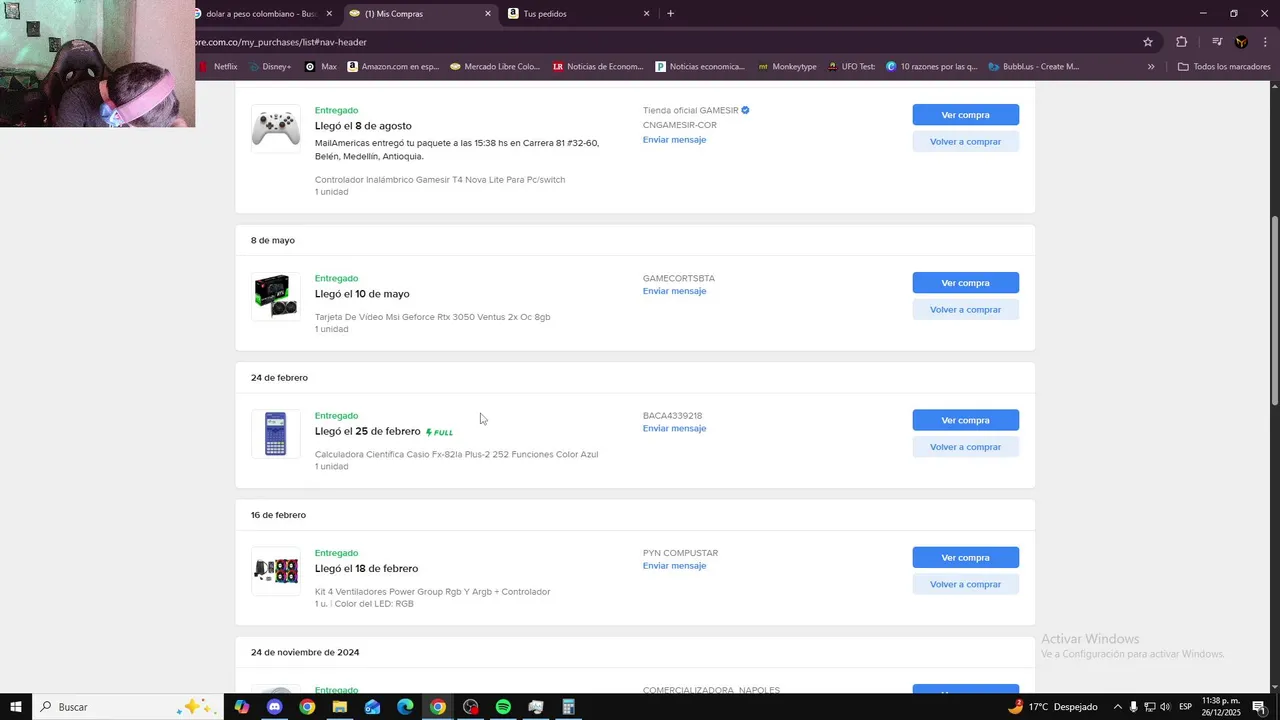Switch to the dolar a peso colombiano tab
Image resolution: width=1280 pixels, height=720 pixels.
[x=262, y=14]
